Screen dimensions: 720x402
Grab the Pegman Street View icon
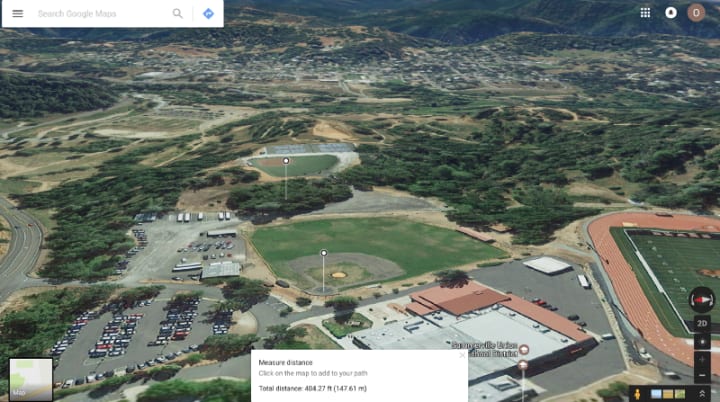coord(637,394)
